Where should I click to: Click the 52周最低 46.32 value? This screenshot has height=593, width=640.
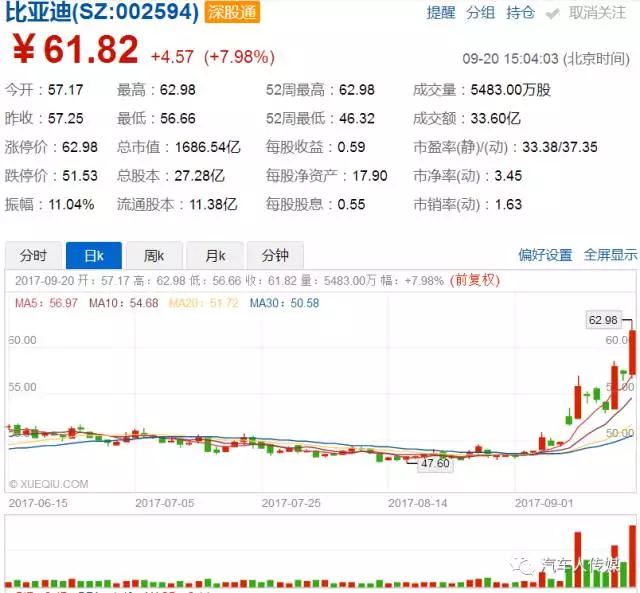[x=320, y=118]
